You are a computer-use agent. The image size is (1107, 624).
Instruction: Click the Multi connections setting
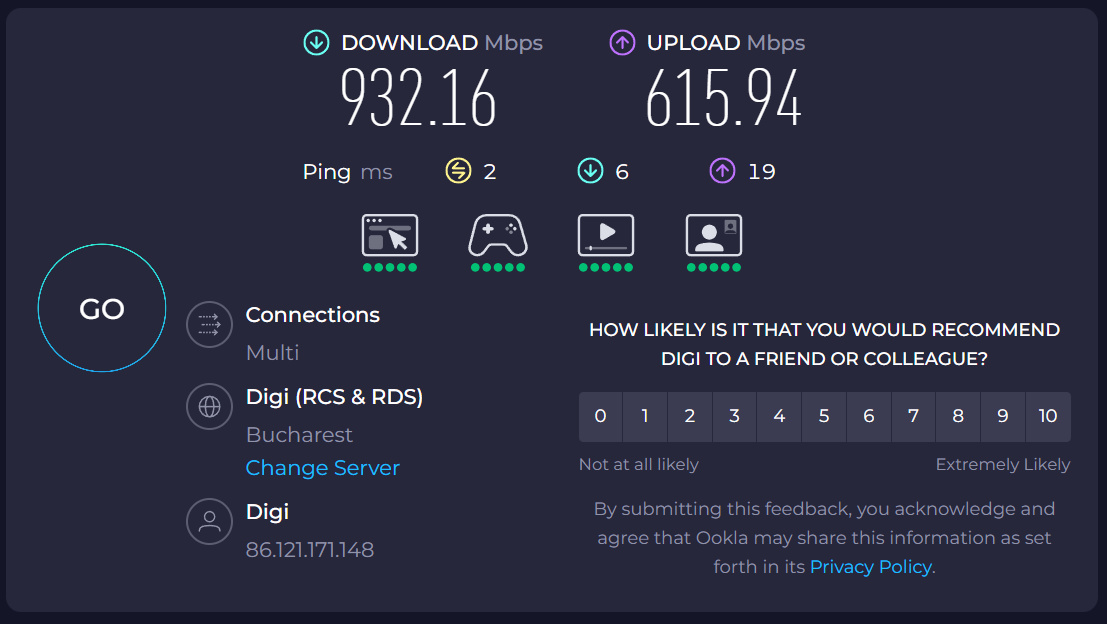coord(273,353)
